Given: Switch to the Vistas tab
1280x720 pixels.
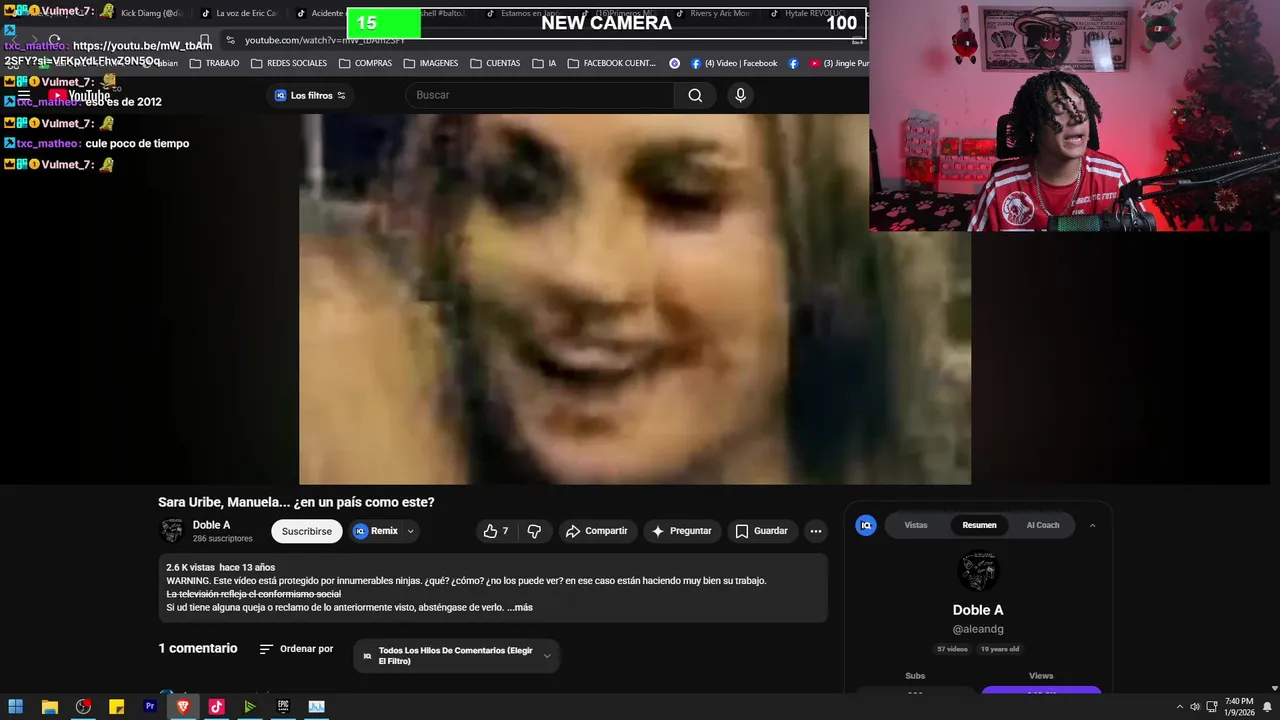Looking at the screenshot, I should (916, 525).
